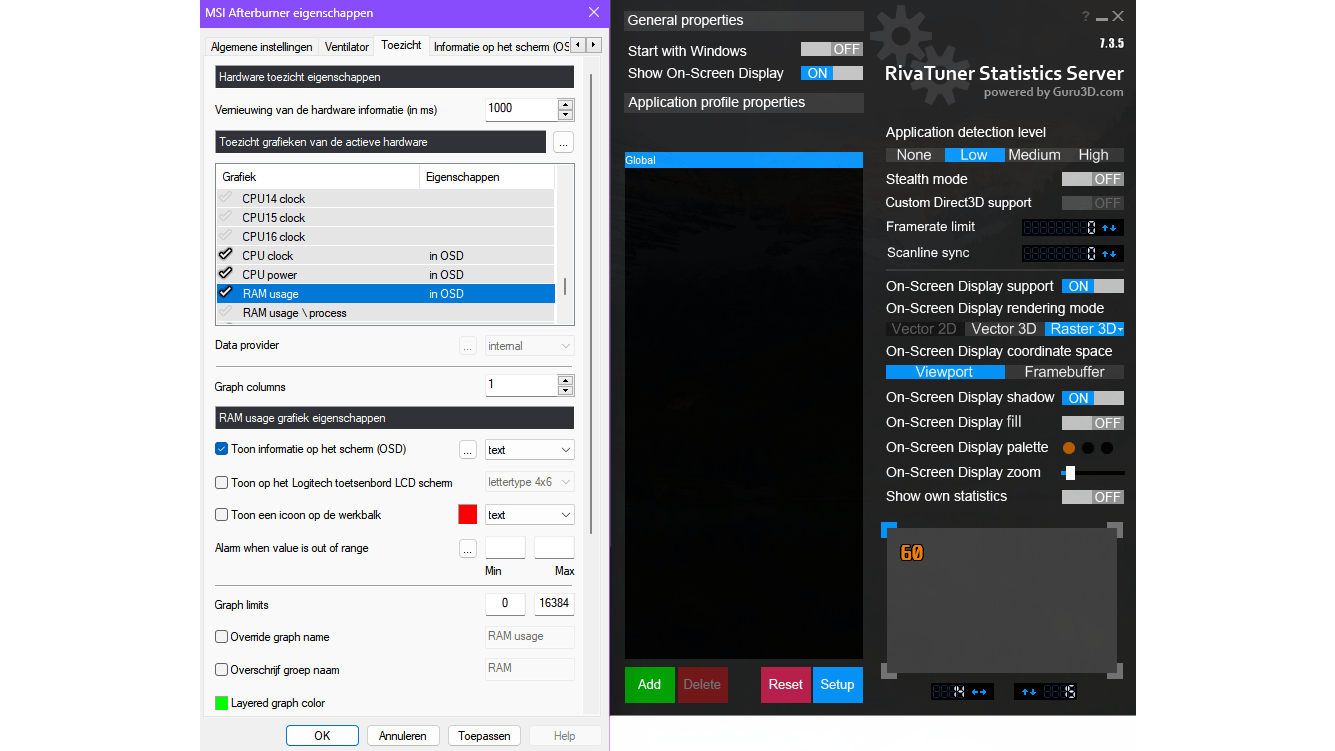Screen dimensions: 1335x751
Task: Toggle the checkmark icon for CPU power
Action: [225, 274]
